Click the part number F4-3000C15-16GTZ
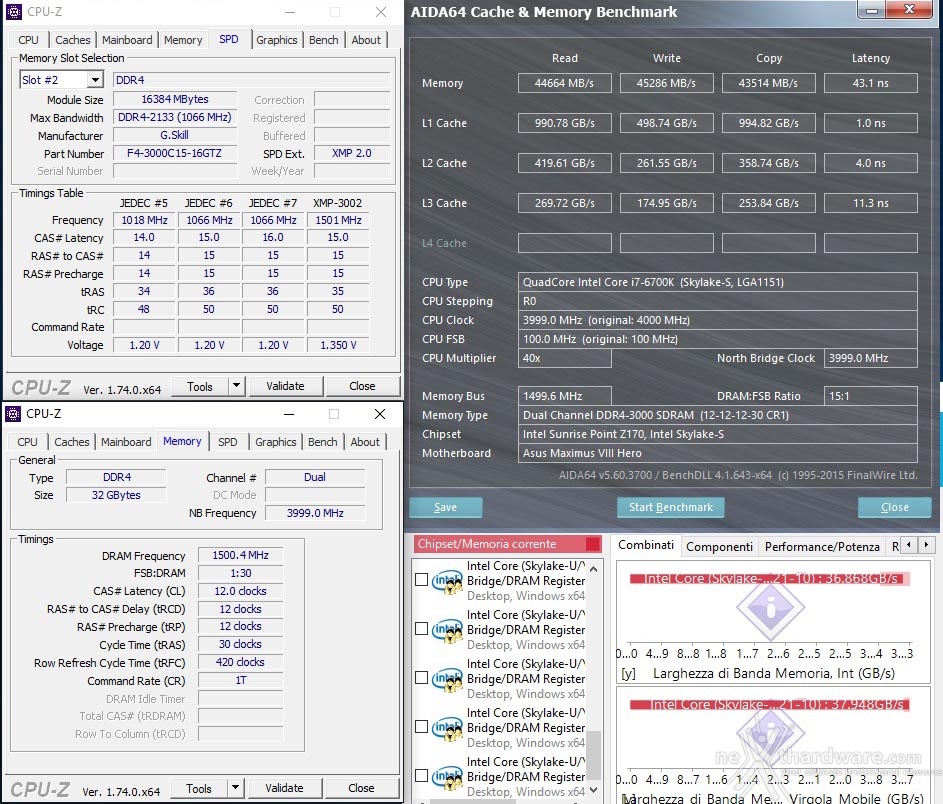 [x=174, y=153]
